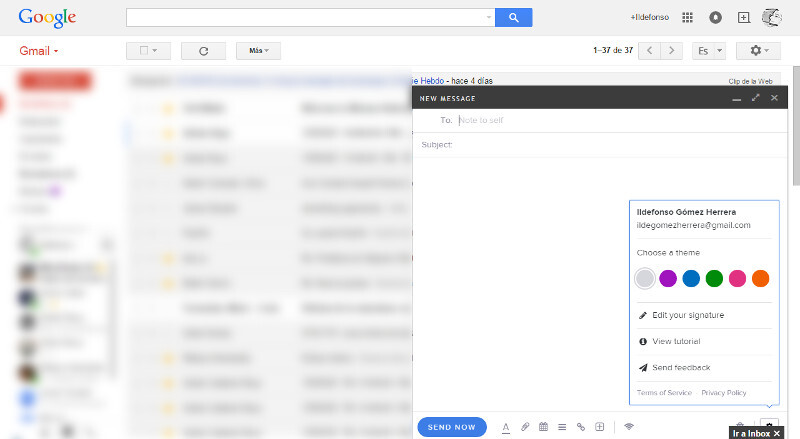800x439 pixels.
Task: Click the Subject field of message
Action: [600, 145]
